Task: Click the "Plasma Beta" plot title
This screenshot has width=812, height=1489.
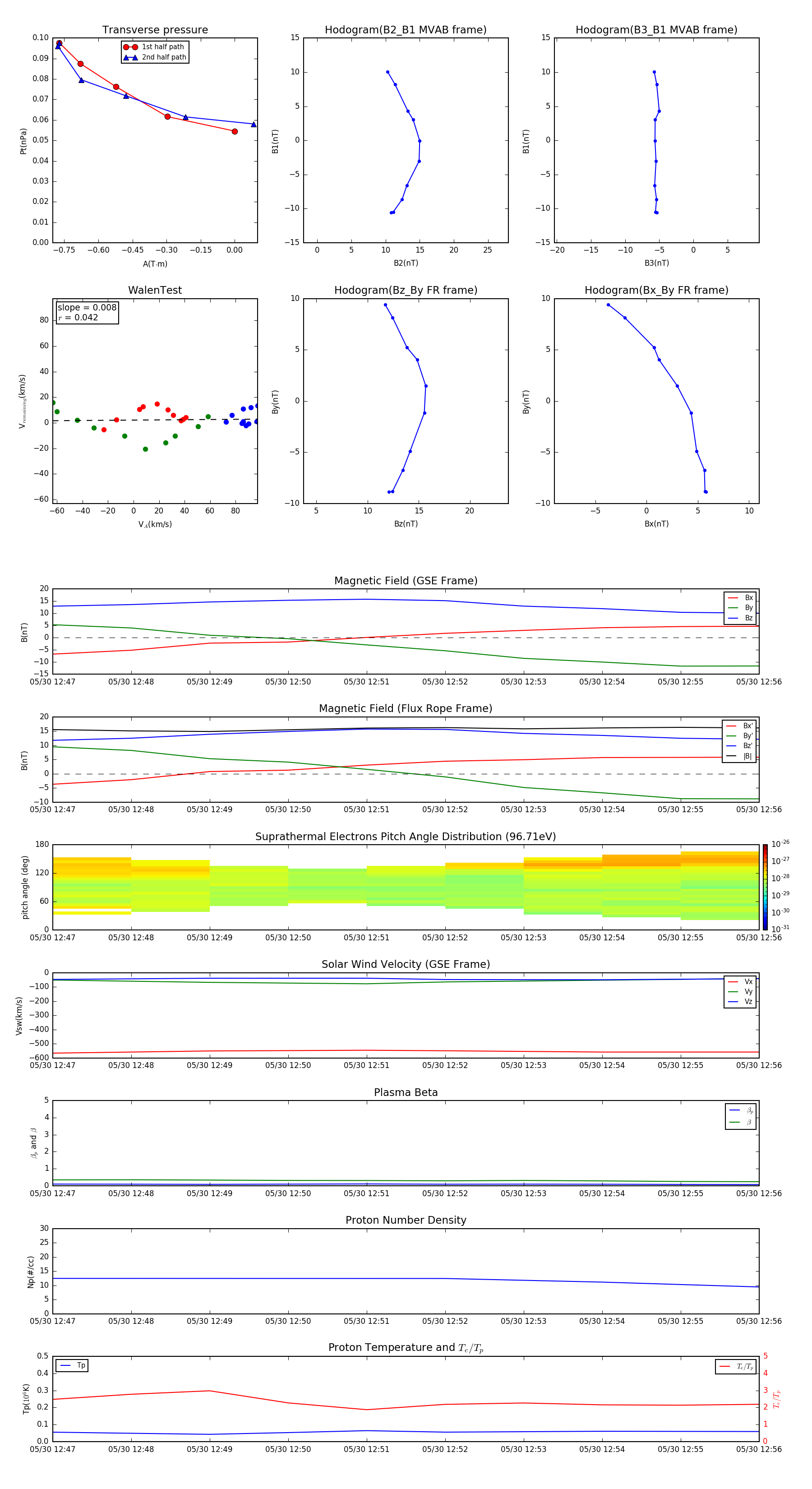Action: point(406,1092)
